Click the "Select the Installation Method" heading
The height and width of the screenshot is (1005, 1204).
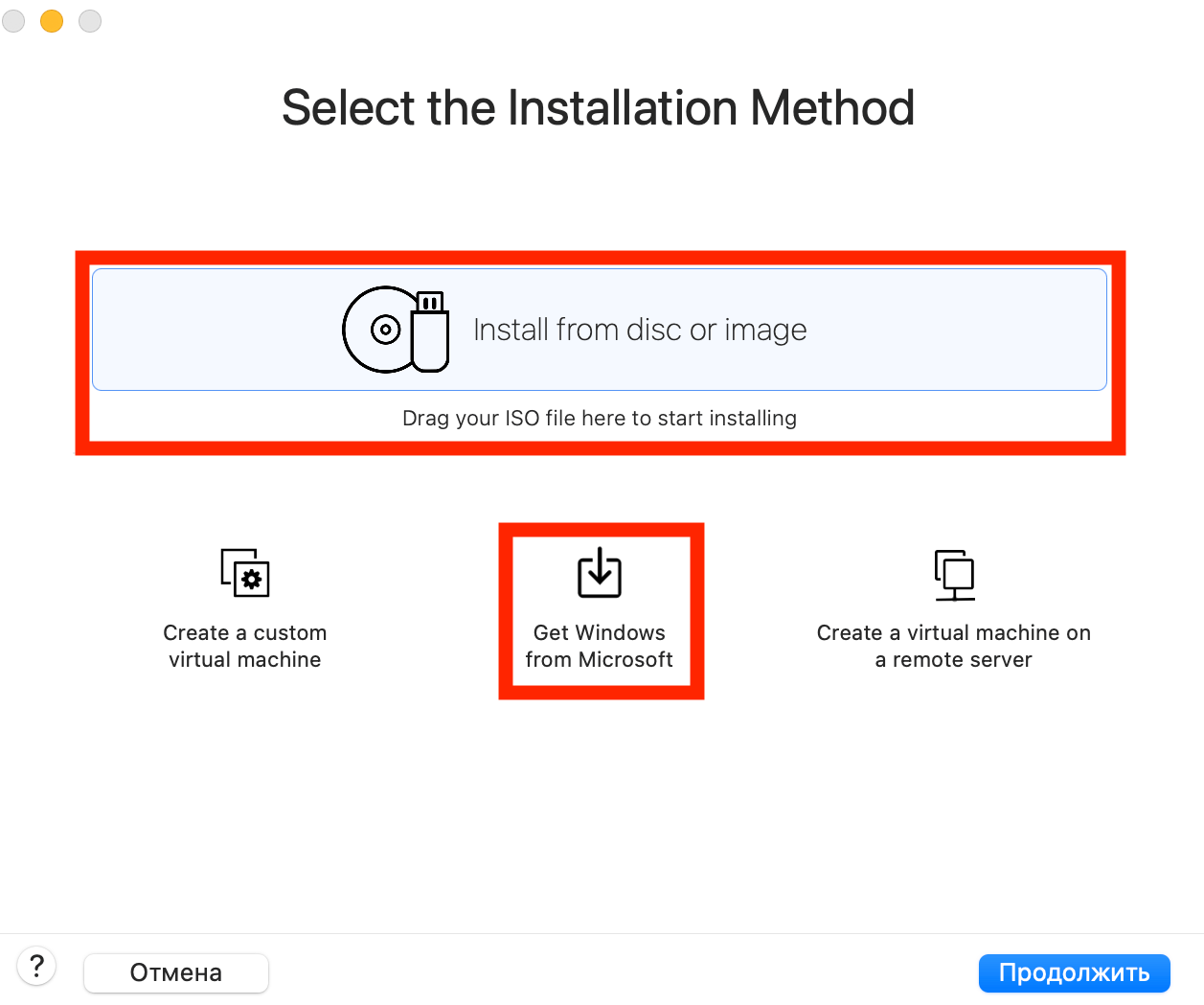coord(599,107)
